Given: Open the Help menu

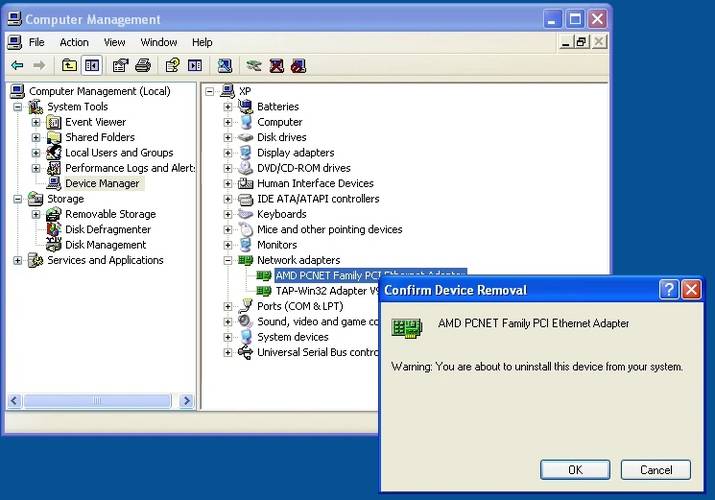Looking at the screenshot, I should pyautogui.click(x=202, y=42).
